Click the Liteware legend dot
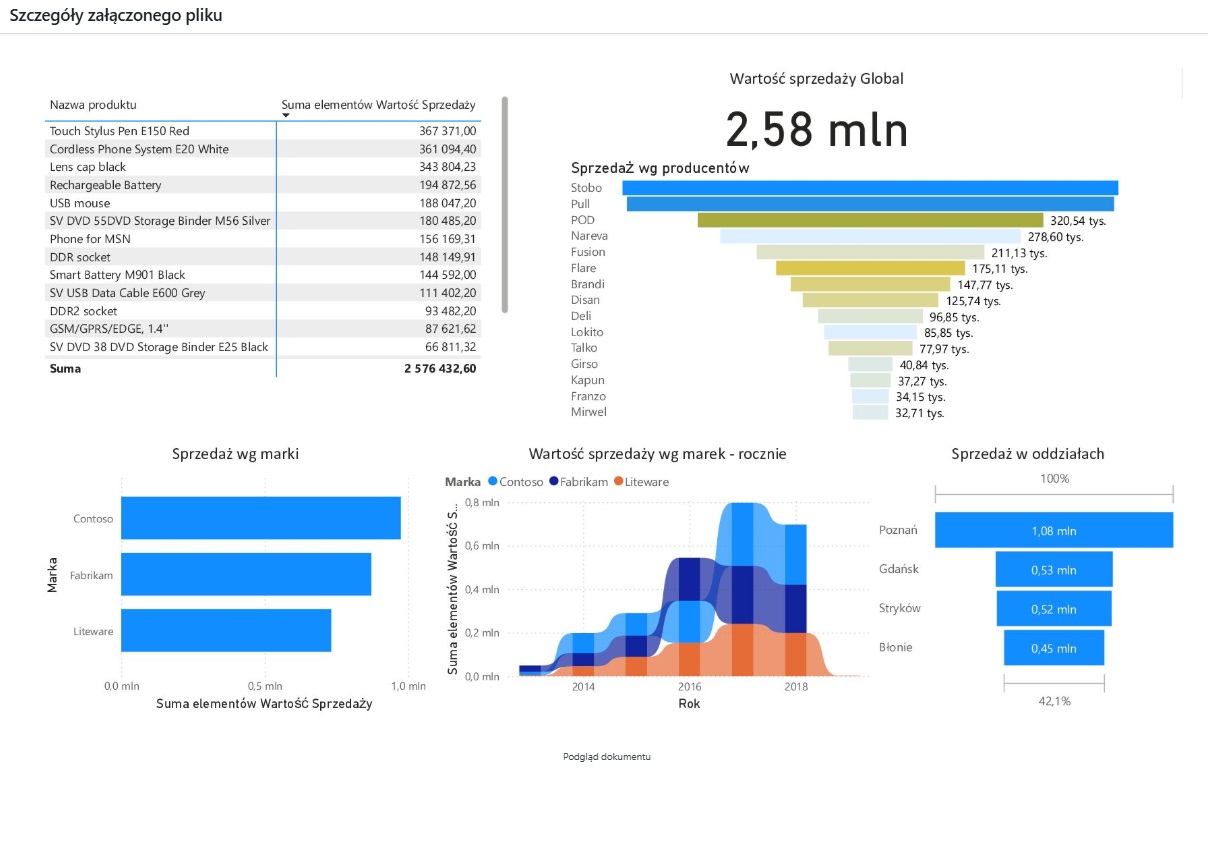 [x=619, y=482]
